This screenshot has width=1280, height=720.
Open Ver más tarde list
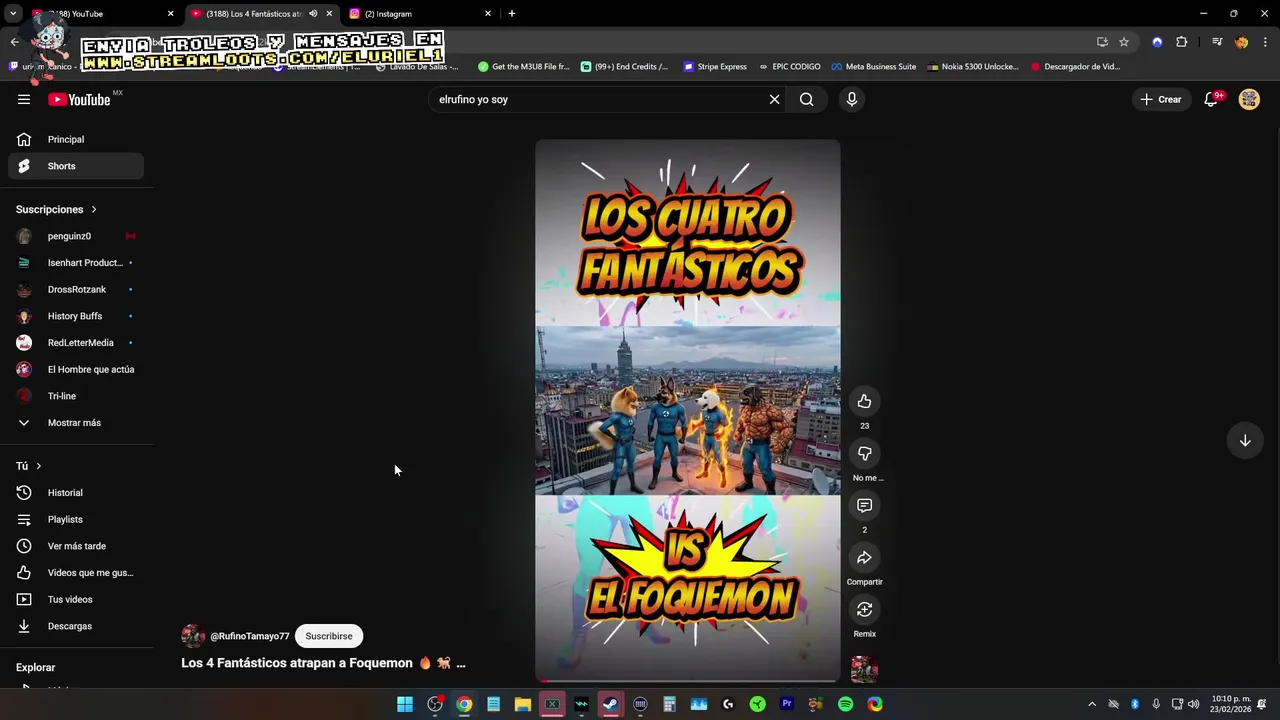[x=76, y=546]
